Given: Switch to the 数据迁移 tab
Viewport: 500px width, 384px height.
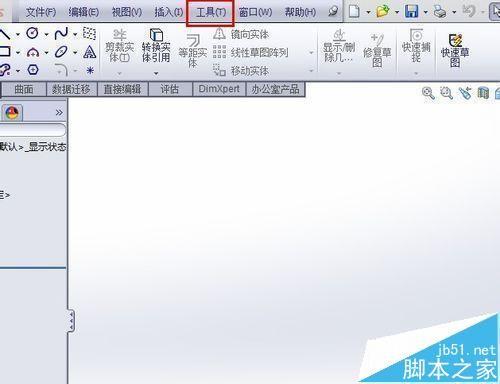Looking at the screenshot, I should point(71,89).
